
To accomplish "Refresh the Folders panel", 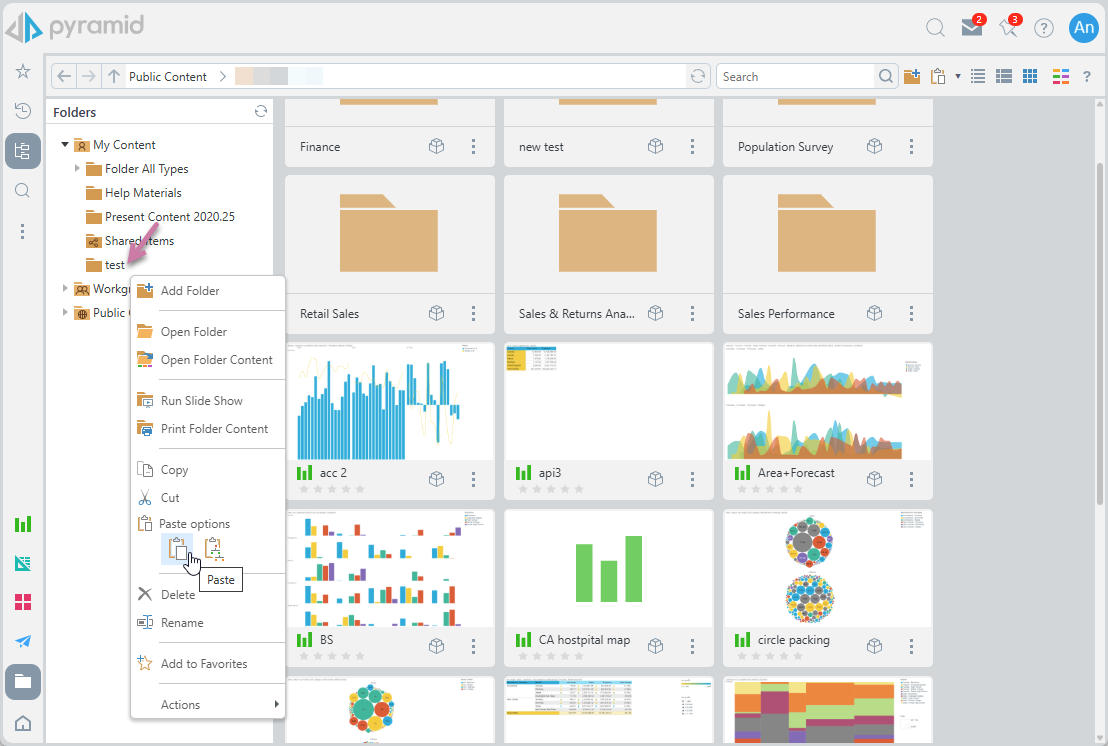I will (261, 112).
